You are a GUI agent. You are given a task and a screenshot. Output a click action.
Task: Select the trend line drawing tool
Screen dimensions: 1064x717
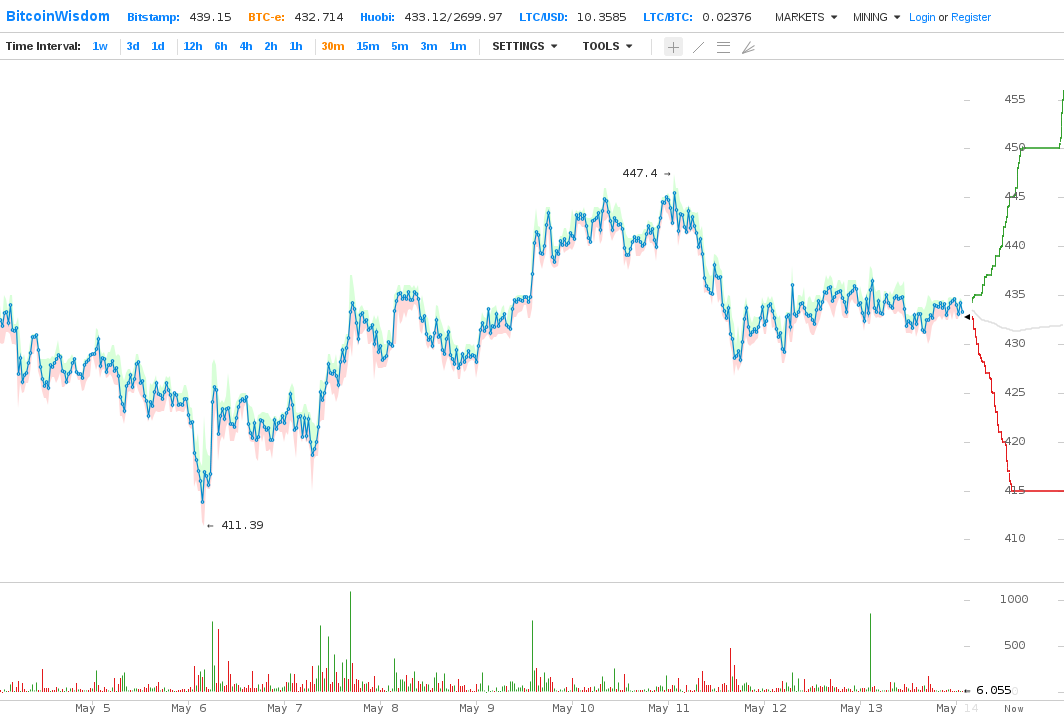(698, 47)
